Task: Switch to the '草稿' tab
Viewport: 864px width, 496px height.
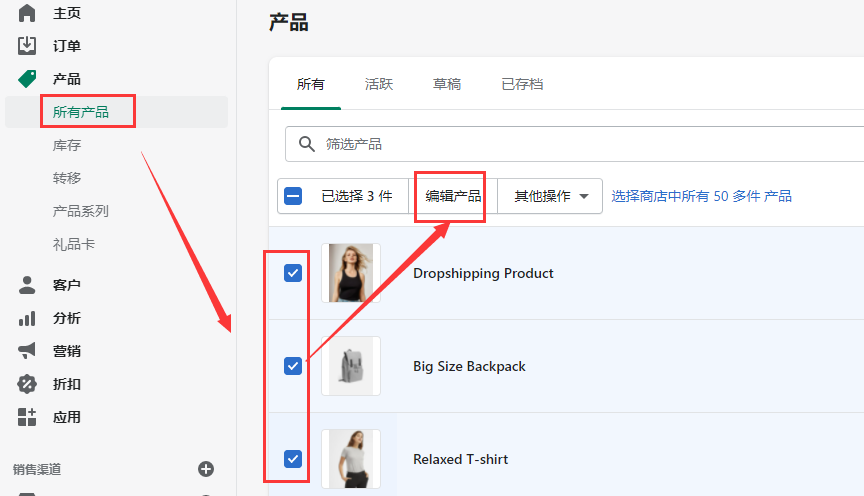Action: point(447,84)
